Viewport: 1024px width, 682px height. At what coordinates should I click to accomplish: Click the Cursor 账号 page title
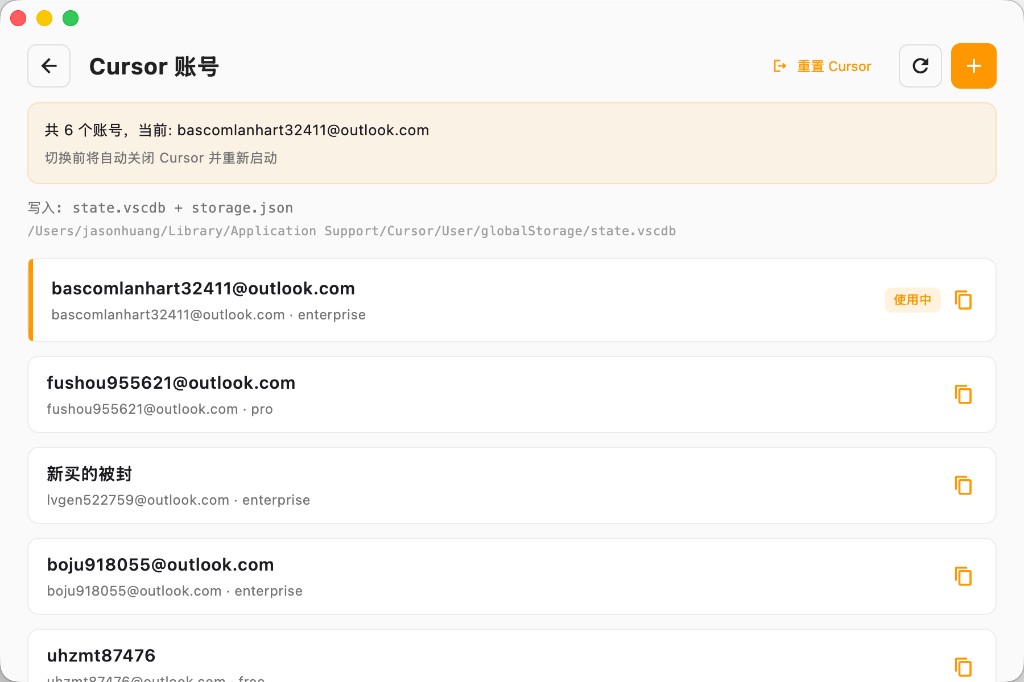(154, 66)
